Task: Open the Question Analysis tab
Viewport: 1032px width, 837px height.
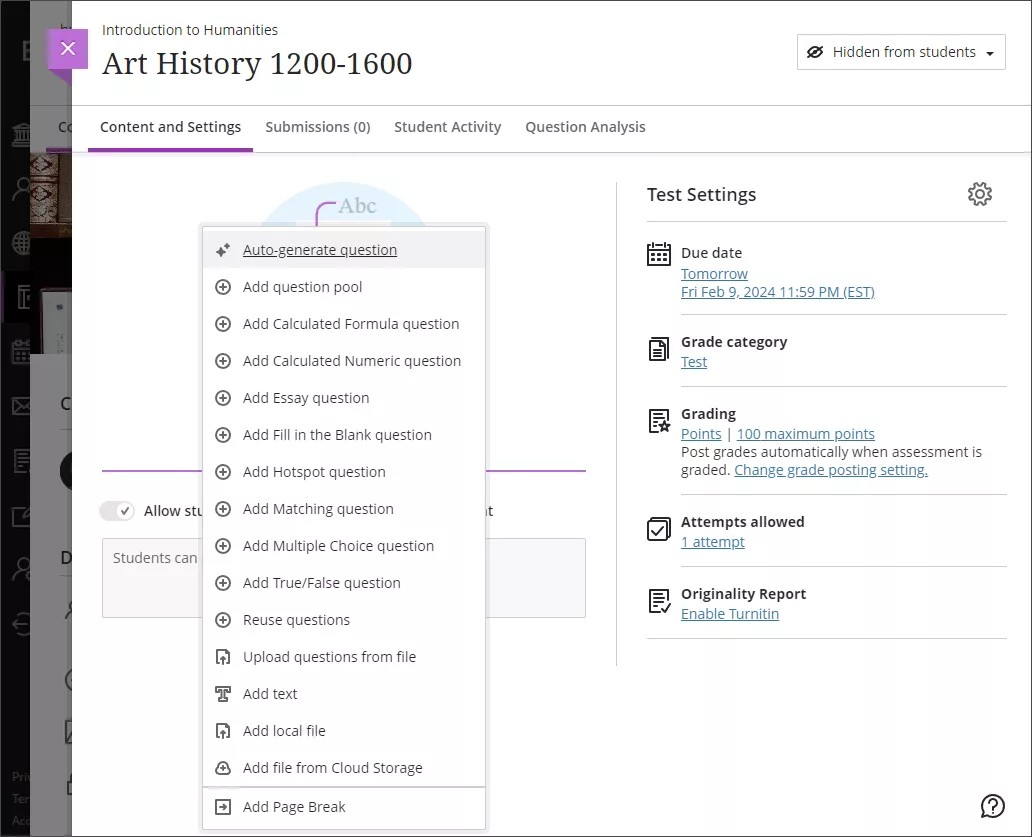Action: tap(585, 127)
